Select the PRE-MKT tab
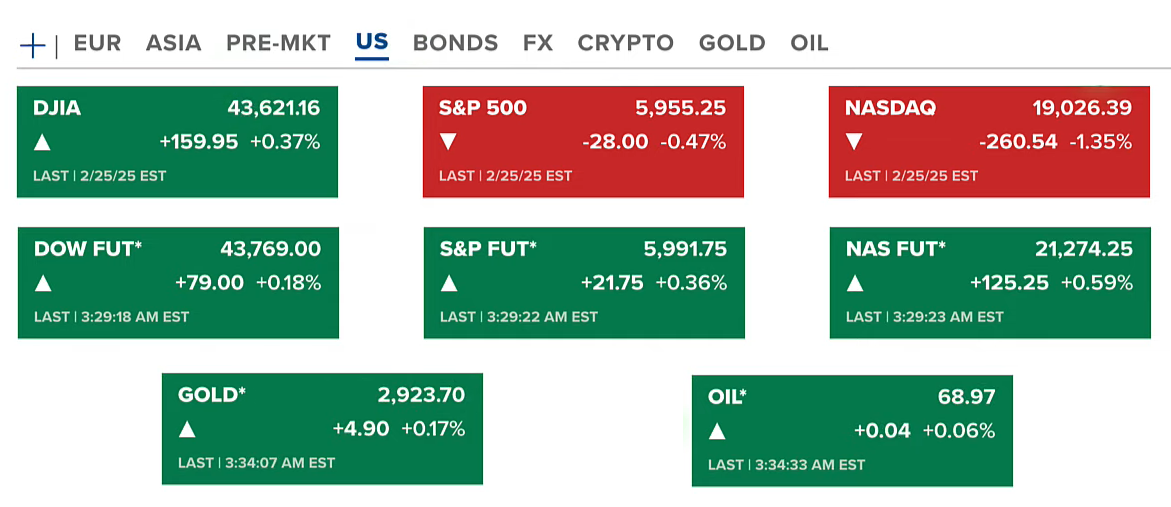Image resolution: width=1171 pixels, height=507 pixels. tap(278, 43)
